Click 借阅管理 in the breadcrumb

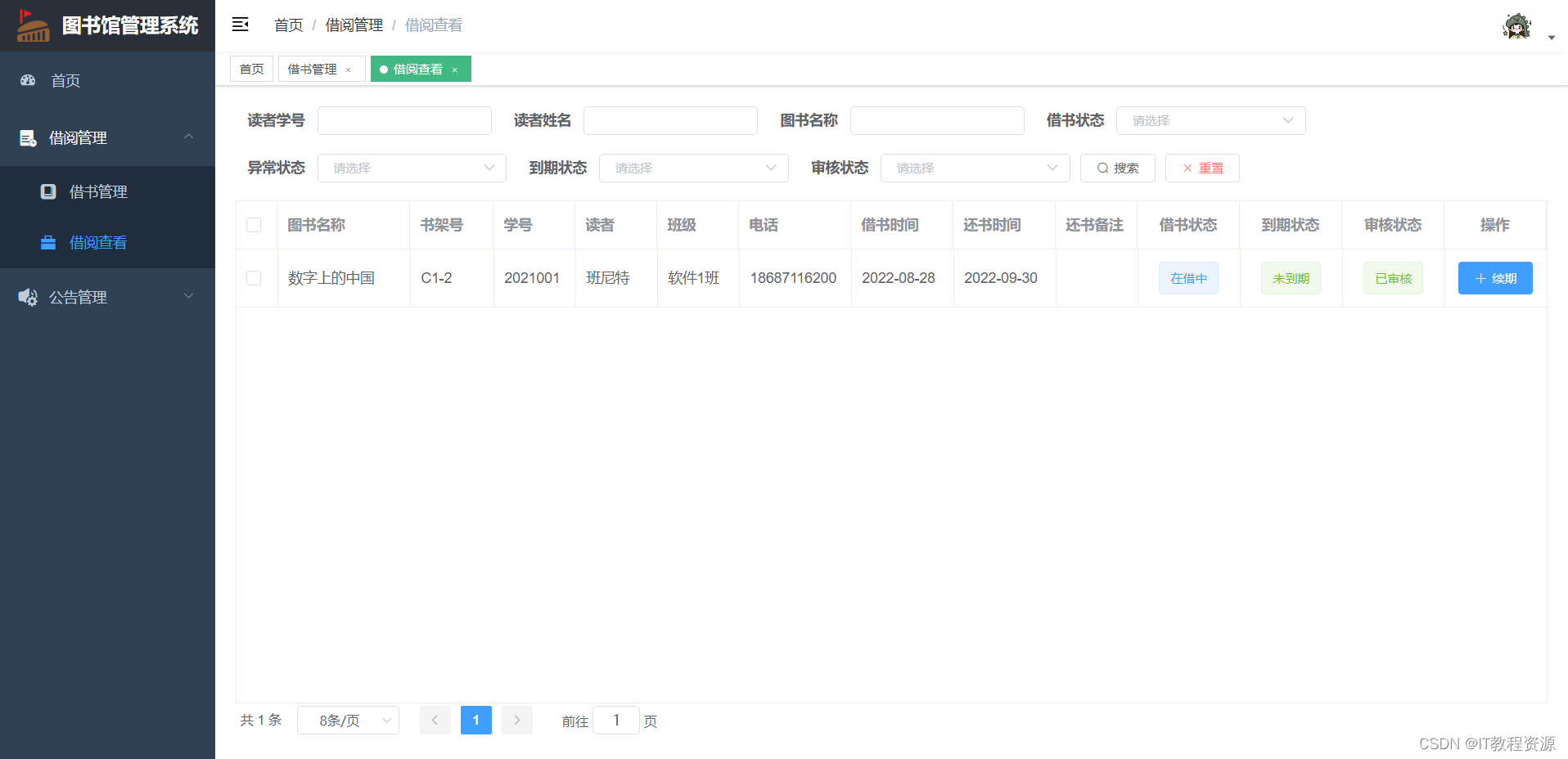(x=354, y=25)
